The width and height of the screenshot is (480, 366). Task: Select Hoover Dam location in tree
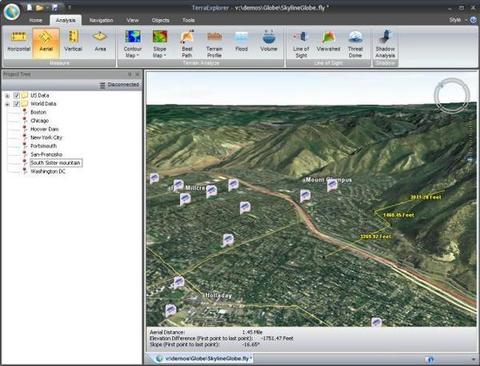[44, 129]
